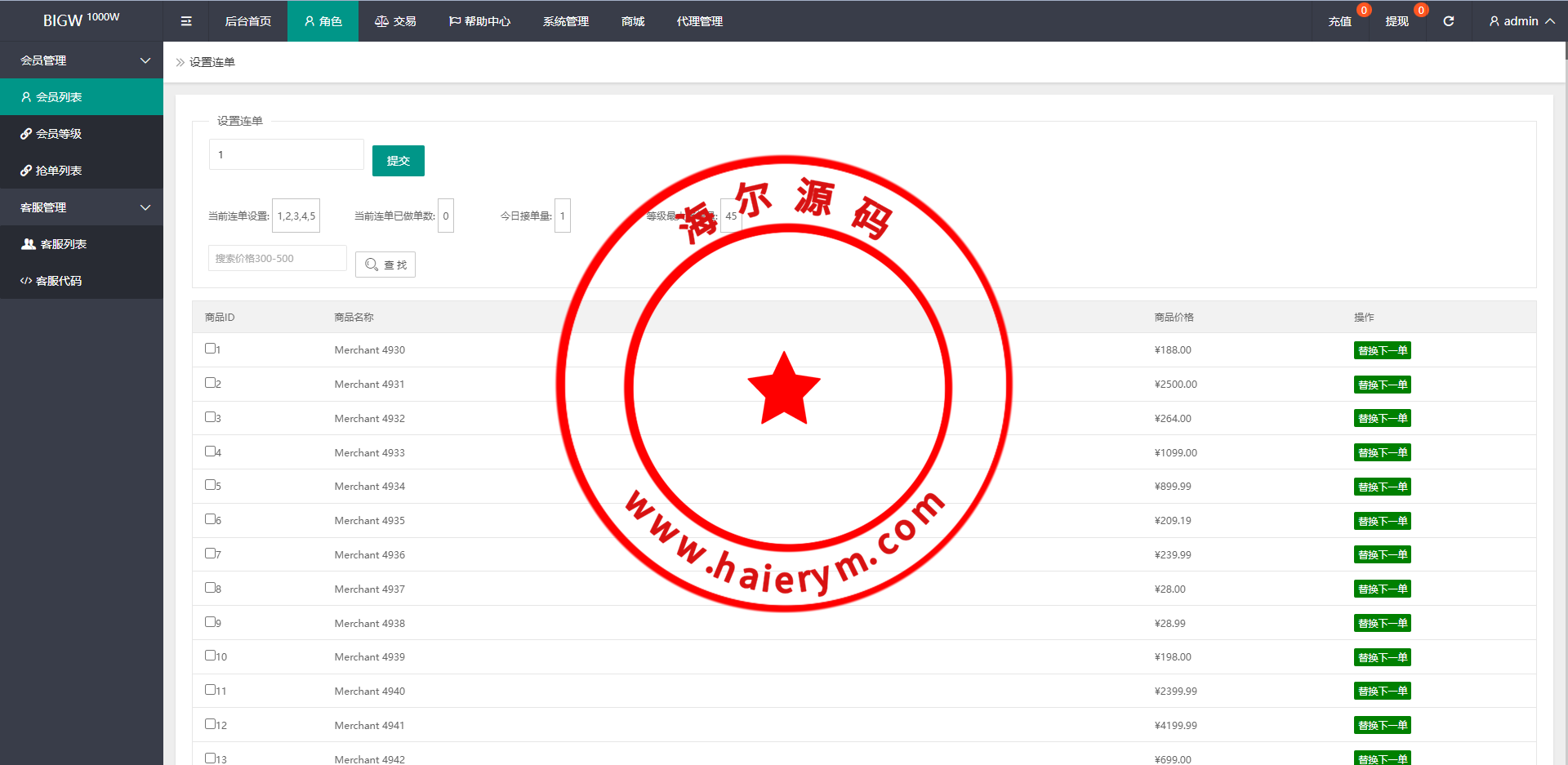This screenshot has width=1568, height=765.
Task: Click the 充值 recharge notification item
Action: pyautogui.click(x=1339, y=21)
